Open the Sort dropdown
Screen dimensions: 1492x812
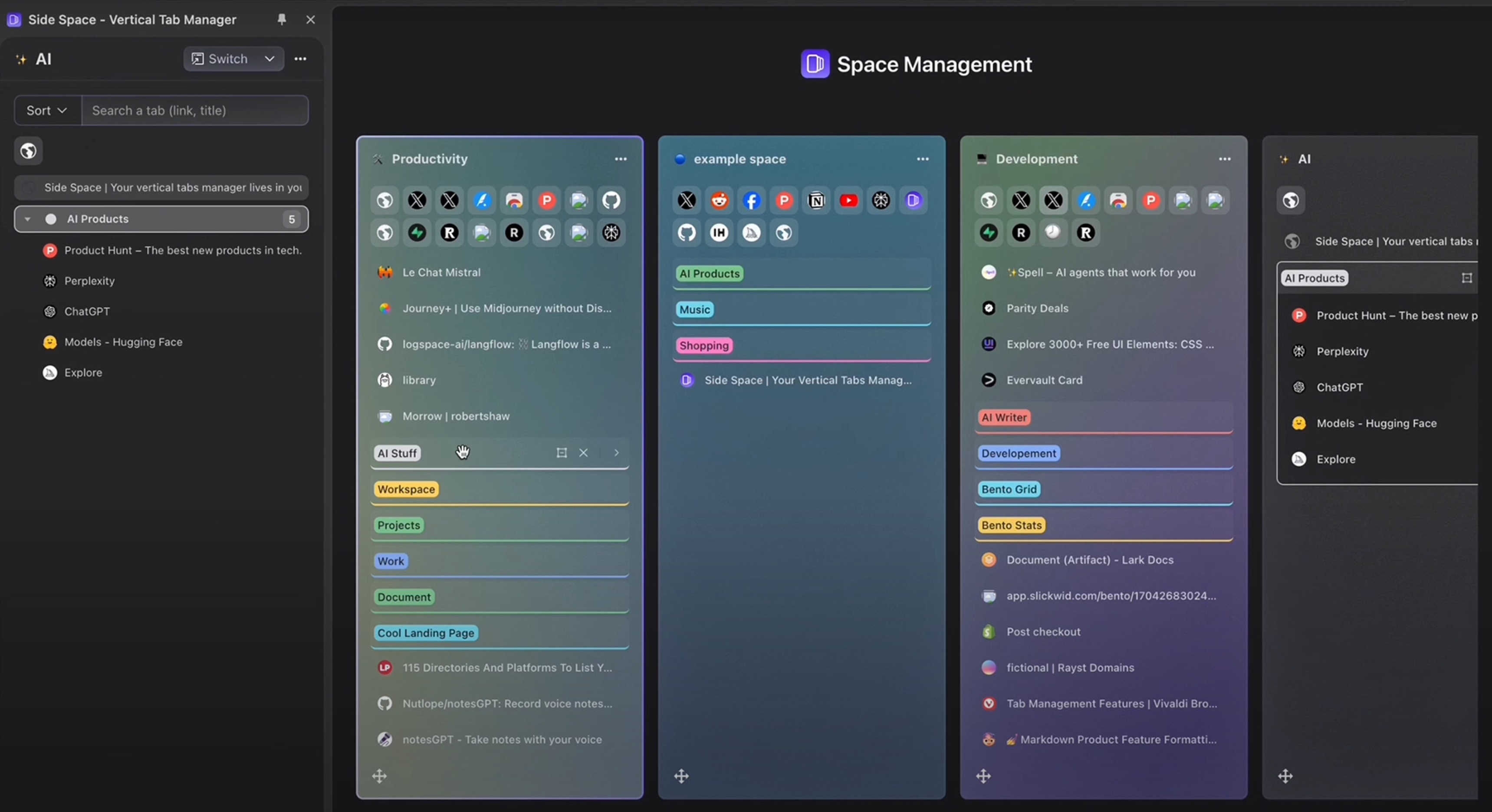point(47,110)
